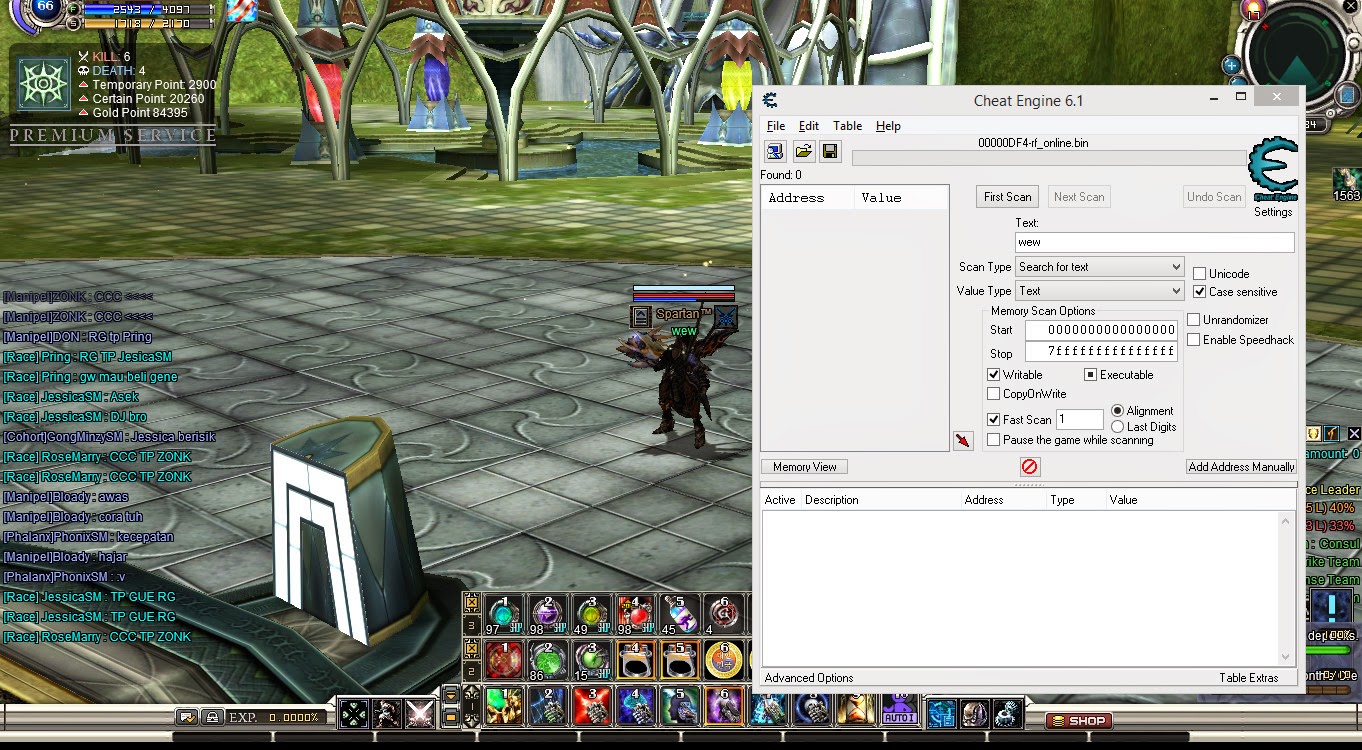Click the floppy disk save icon
Screen dimensions: 1362x750
click(x=829, y=151)
